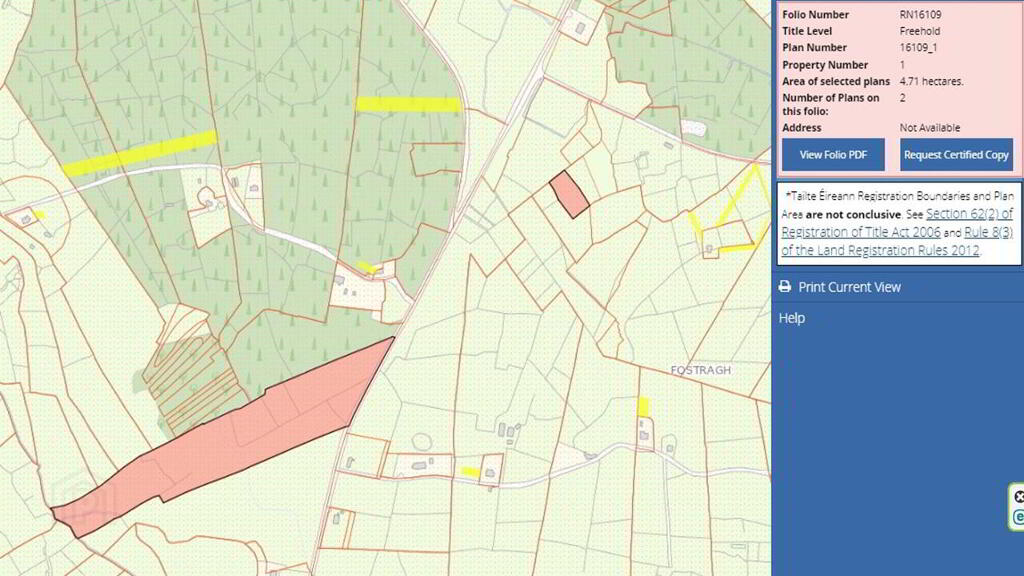The width and height of the screenshot is (1024, 576).
Task: Click the horizontal yellow strip in upper forest
Action: tap(407, 104)
